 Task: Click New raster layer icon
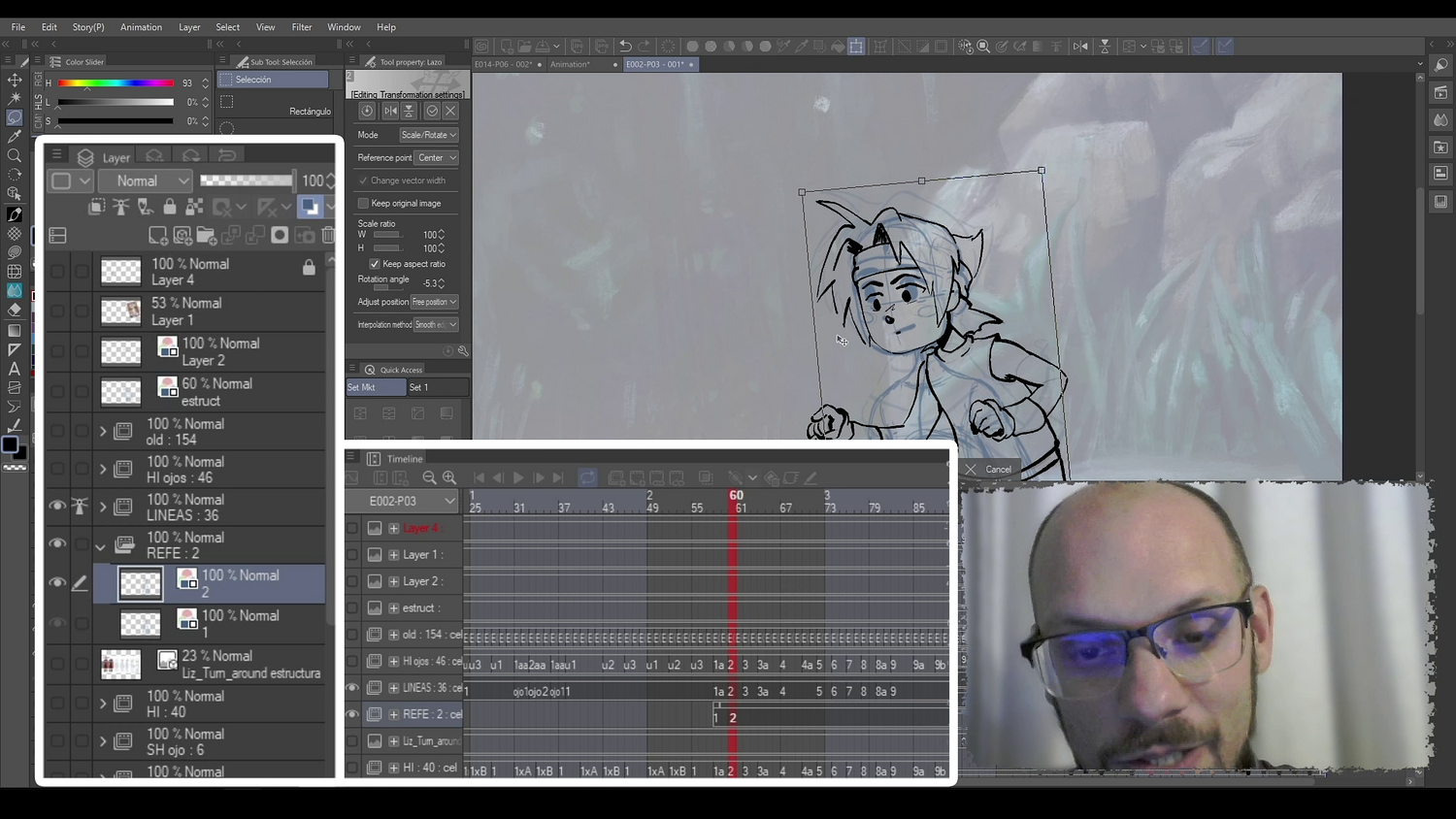tap(157, 235)
